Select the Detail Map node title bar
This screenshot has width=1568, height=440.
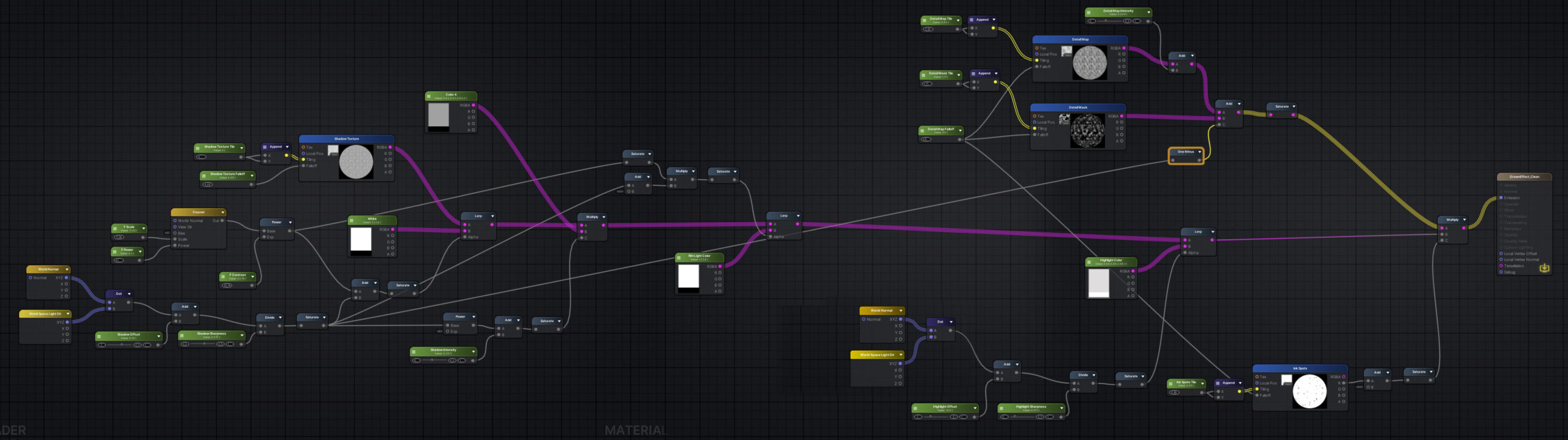point(1079,39)
